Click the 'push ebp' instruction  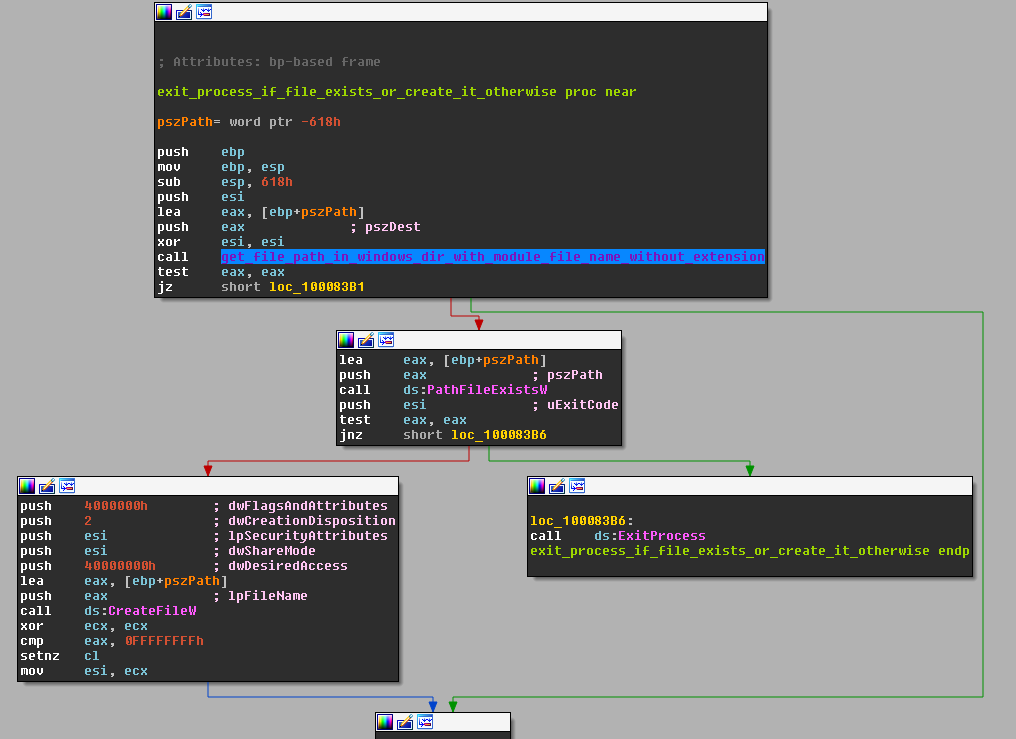coord(201,152)
